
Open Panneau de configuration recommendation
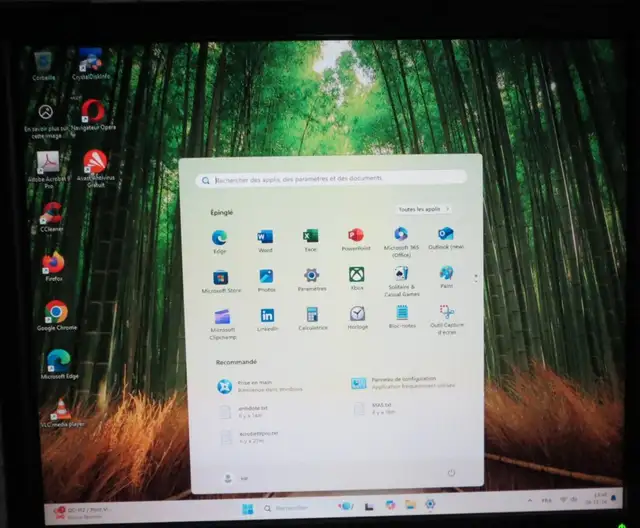point(403,382)
